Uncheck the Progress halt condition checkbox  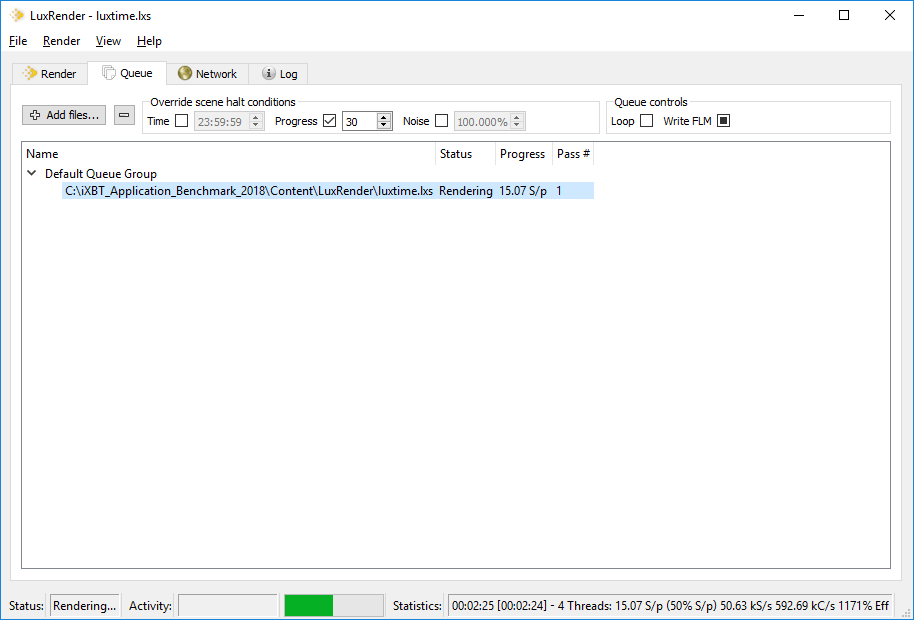coord(329,121)
